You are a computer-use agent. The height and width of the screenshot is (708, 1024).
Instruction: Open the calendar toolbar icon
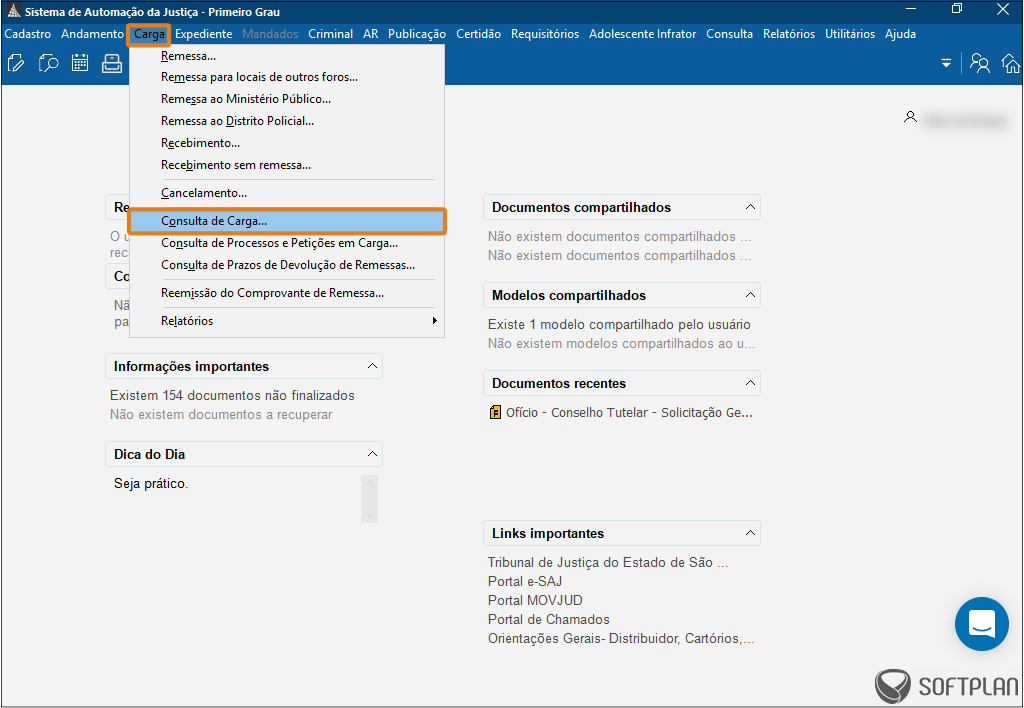point(80,63)
